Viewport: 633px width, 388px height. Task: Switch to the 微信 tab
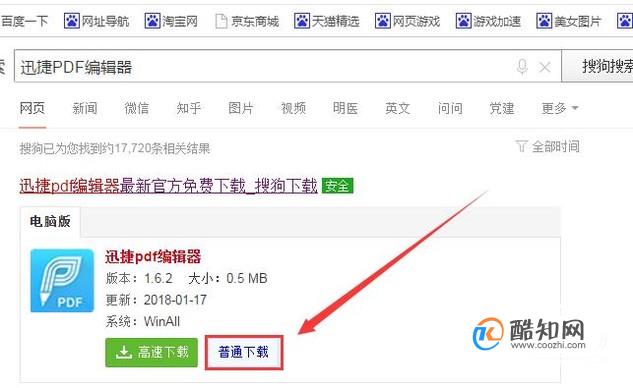(137, 108)
